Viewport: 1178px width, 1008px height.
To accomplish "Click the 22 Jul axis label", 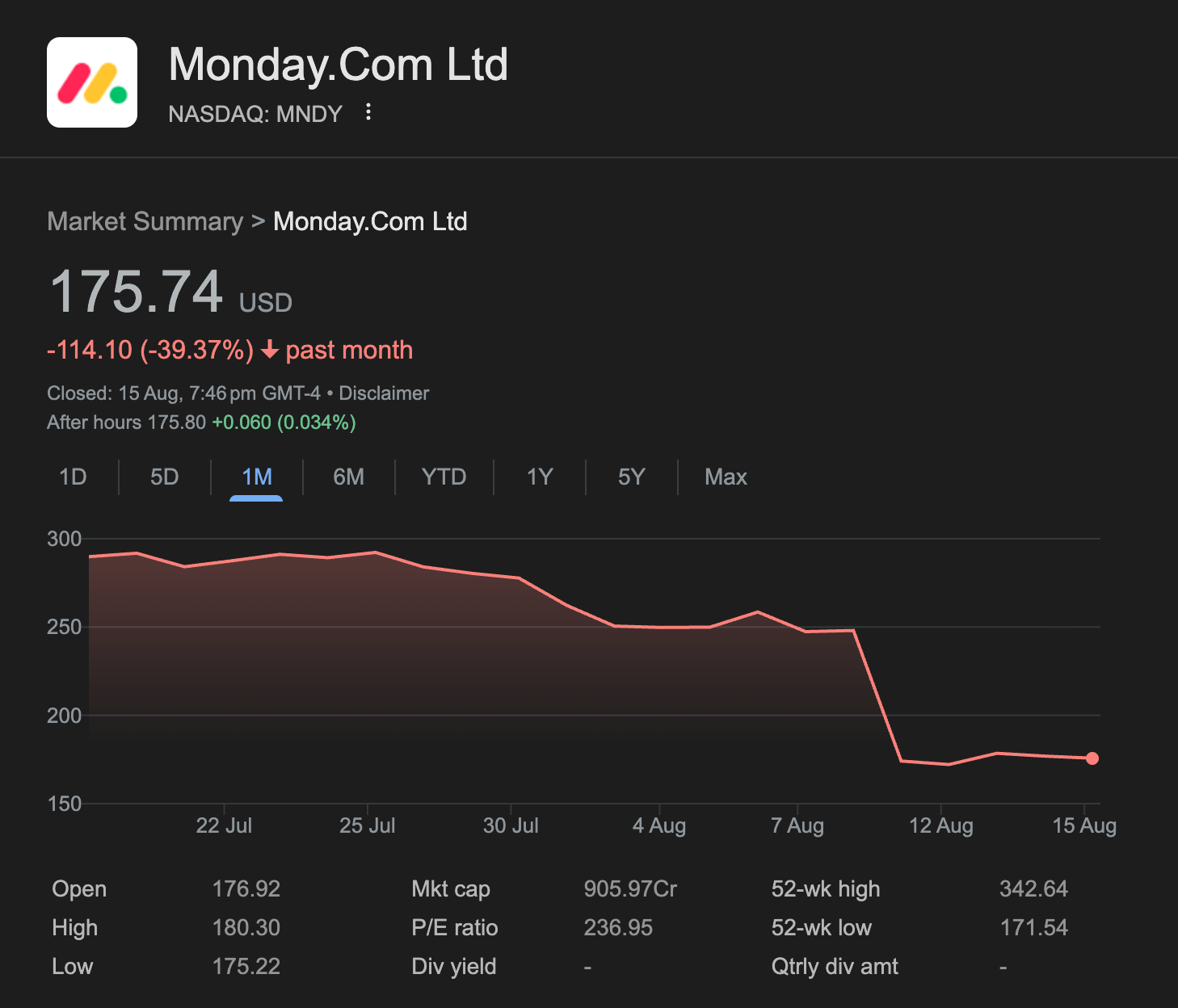I will tap(224, 825).
